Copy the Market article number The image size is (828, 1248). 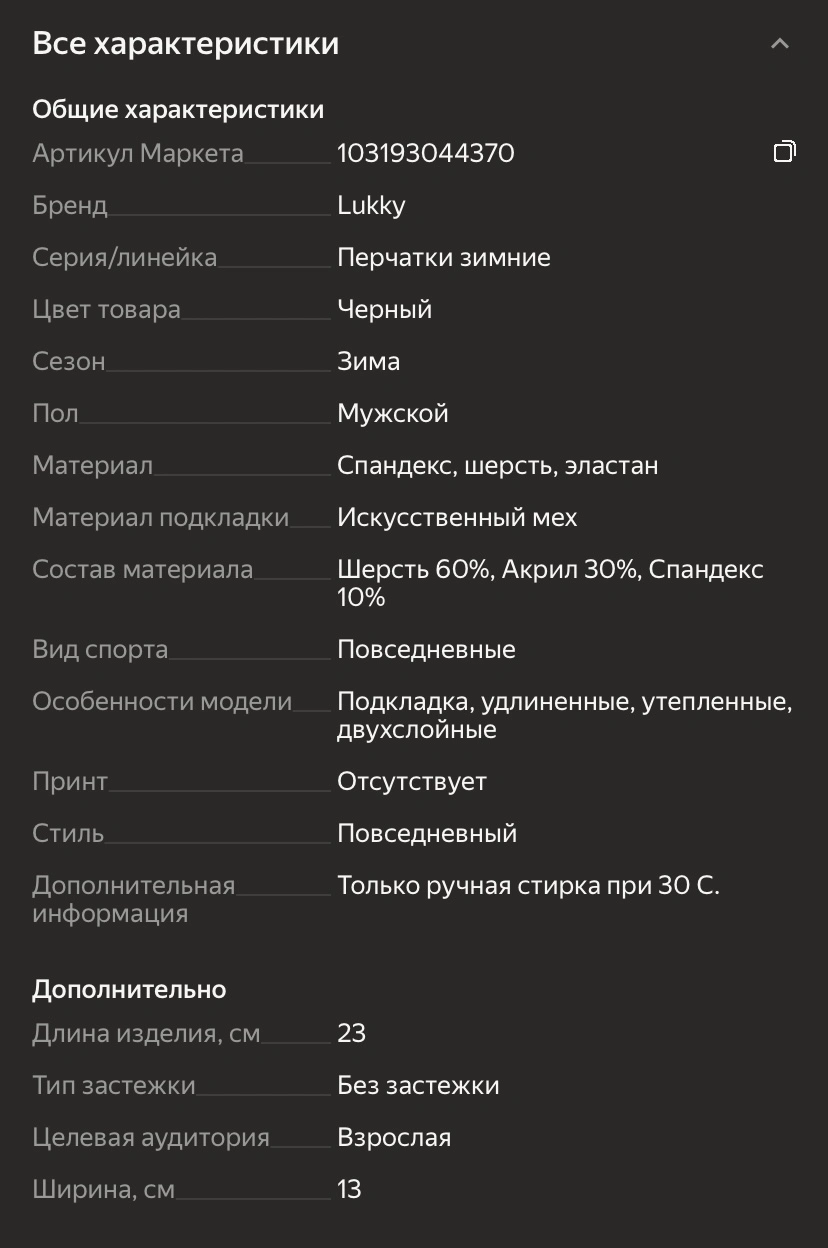click(x=784, y=152)
